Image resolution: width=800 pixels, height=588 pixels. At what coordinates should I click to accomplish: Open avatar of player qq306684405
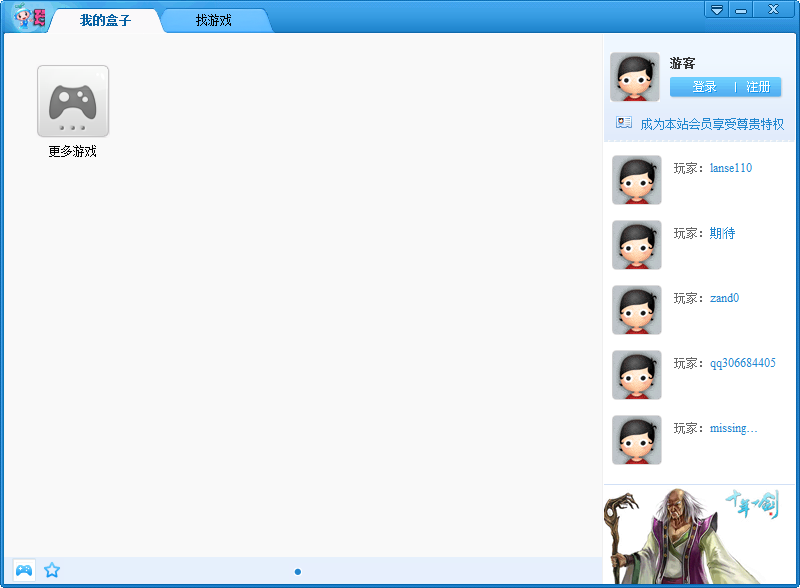click(x=637, y=375)
